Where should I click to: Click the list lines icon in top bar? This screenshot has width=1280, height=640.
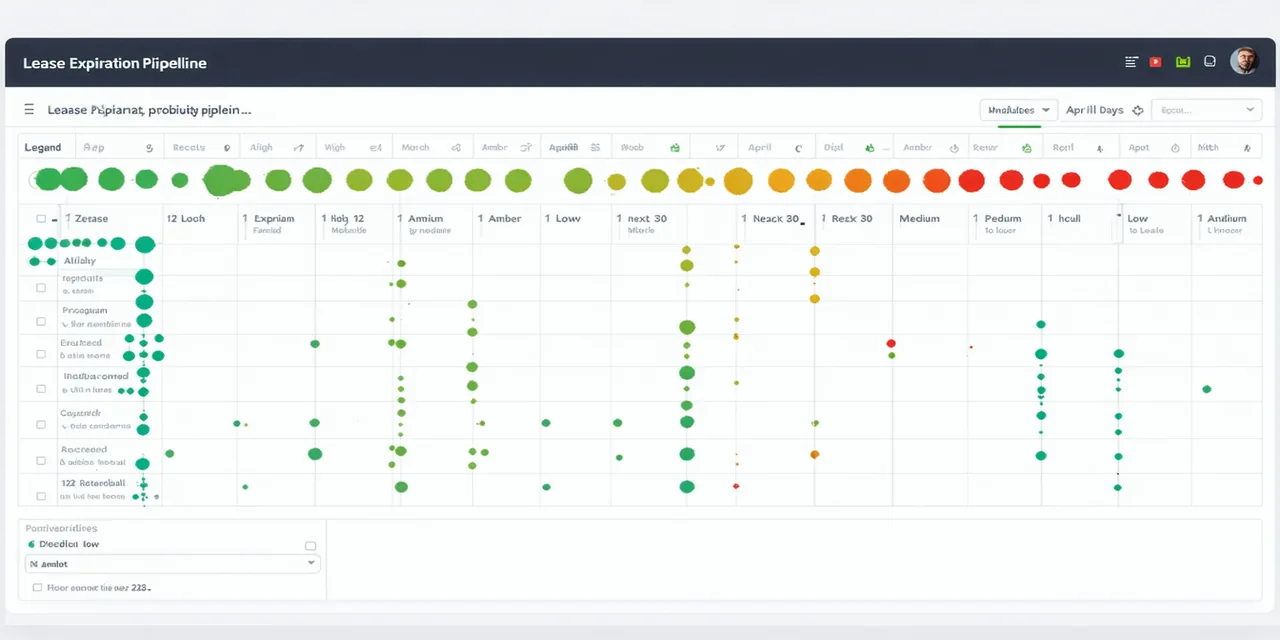(1131, 62)
